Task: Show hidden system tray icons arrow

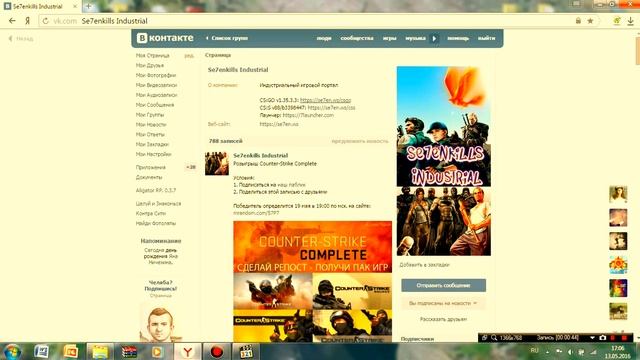Action: pos(547,352)
